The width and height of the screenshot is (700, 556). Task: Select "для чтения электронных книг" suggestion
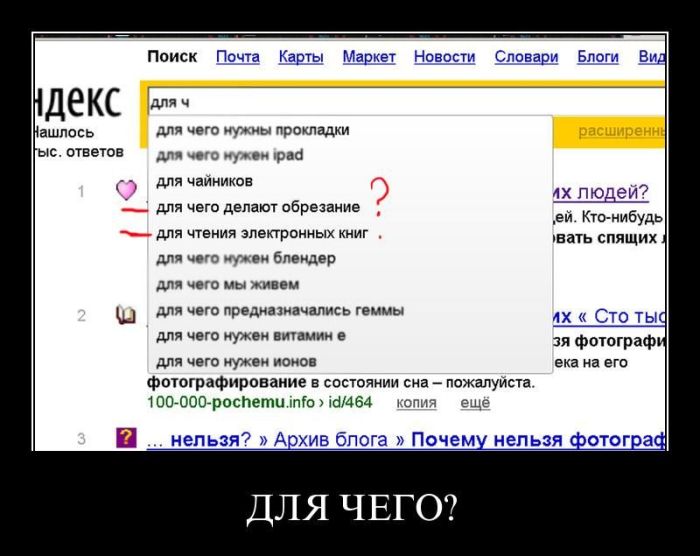[262, 233]
